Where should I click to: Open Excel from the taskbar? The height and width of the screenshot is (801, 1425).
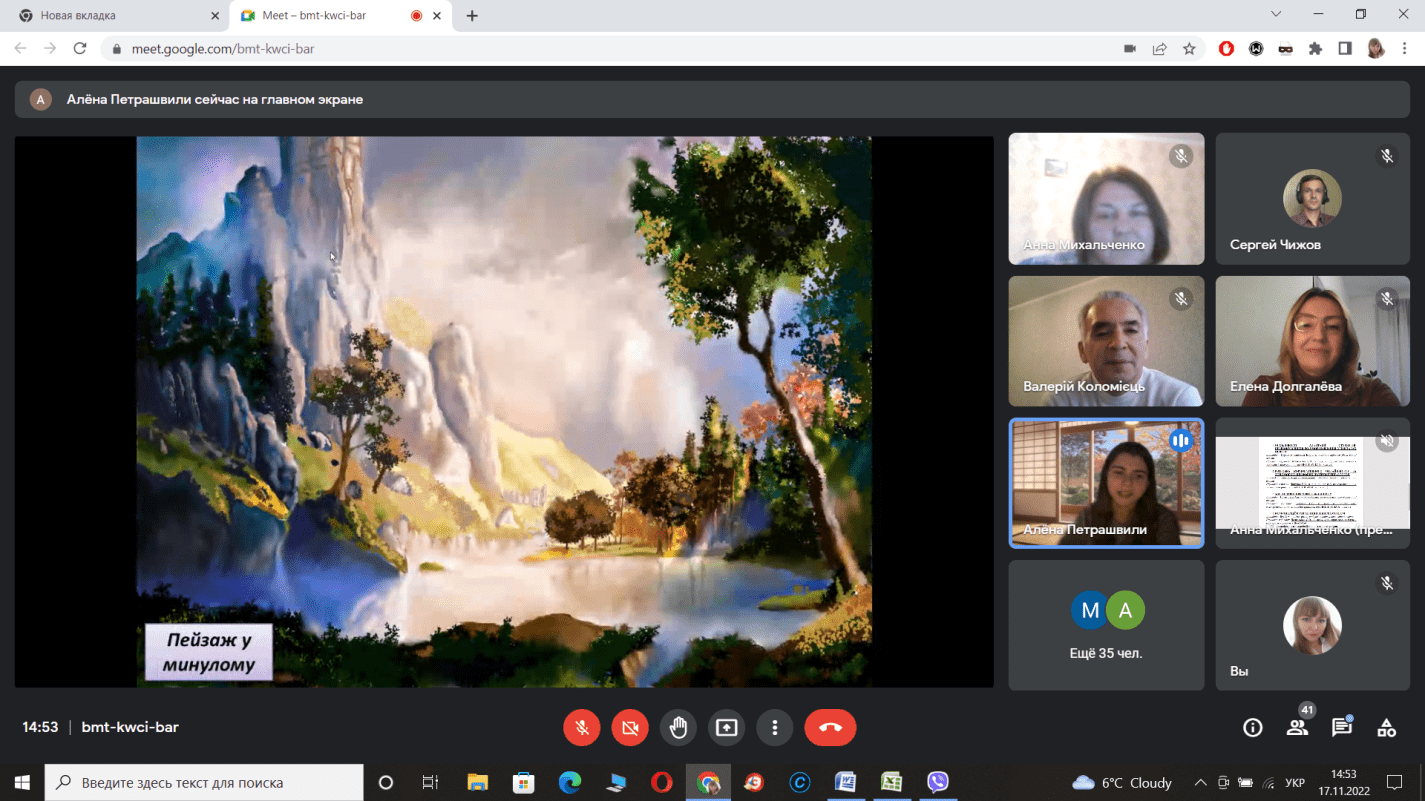[x=891, y=782]
